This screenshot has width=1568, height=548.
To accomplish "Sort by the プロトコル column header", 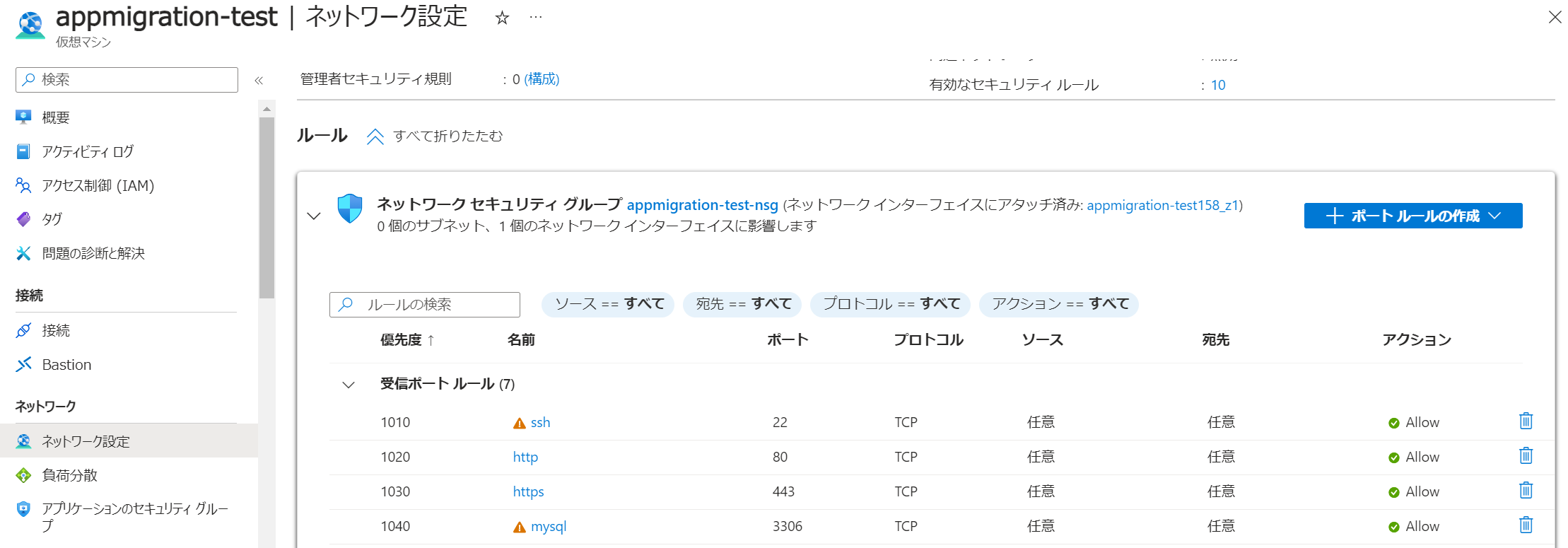I will tap(929, 340).
